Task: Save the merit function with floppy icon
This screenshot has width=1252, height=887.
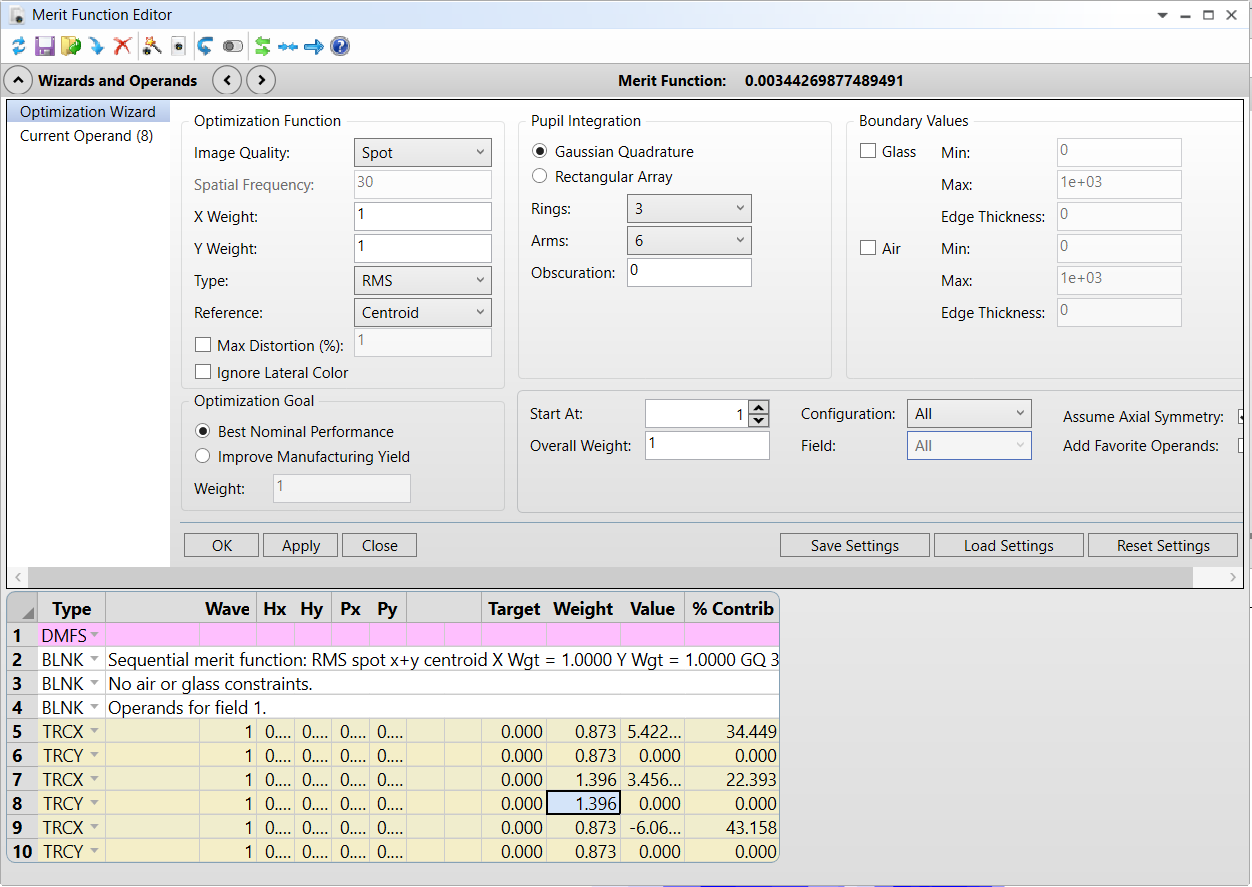Action: [45, 46]
